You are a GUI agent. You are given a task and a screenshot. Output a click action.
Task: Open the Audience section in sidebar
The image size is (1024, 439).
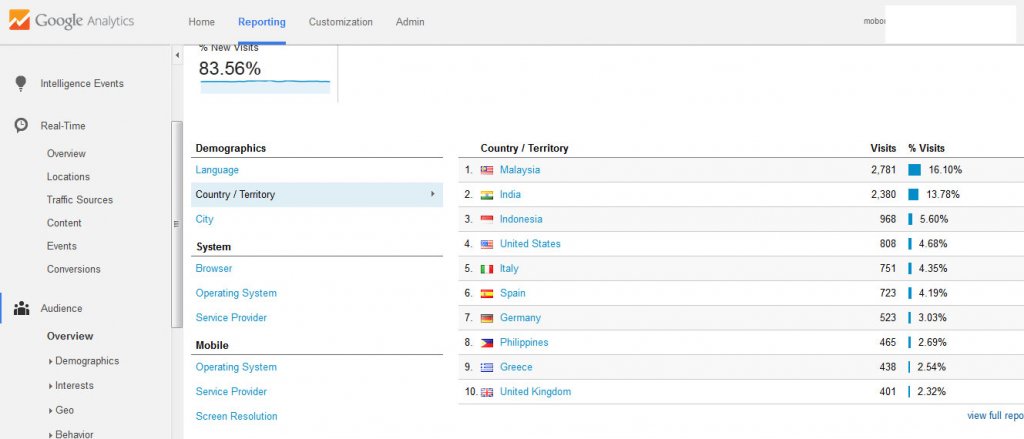(x=61, y=308)
